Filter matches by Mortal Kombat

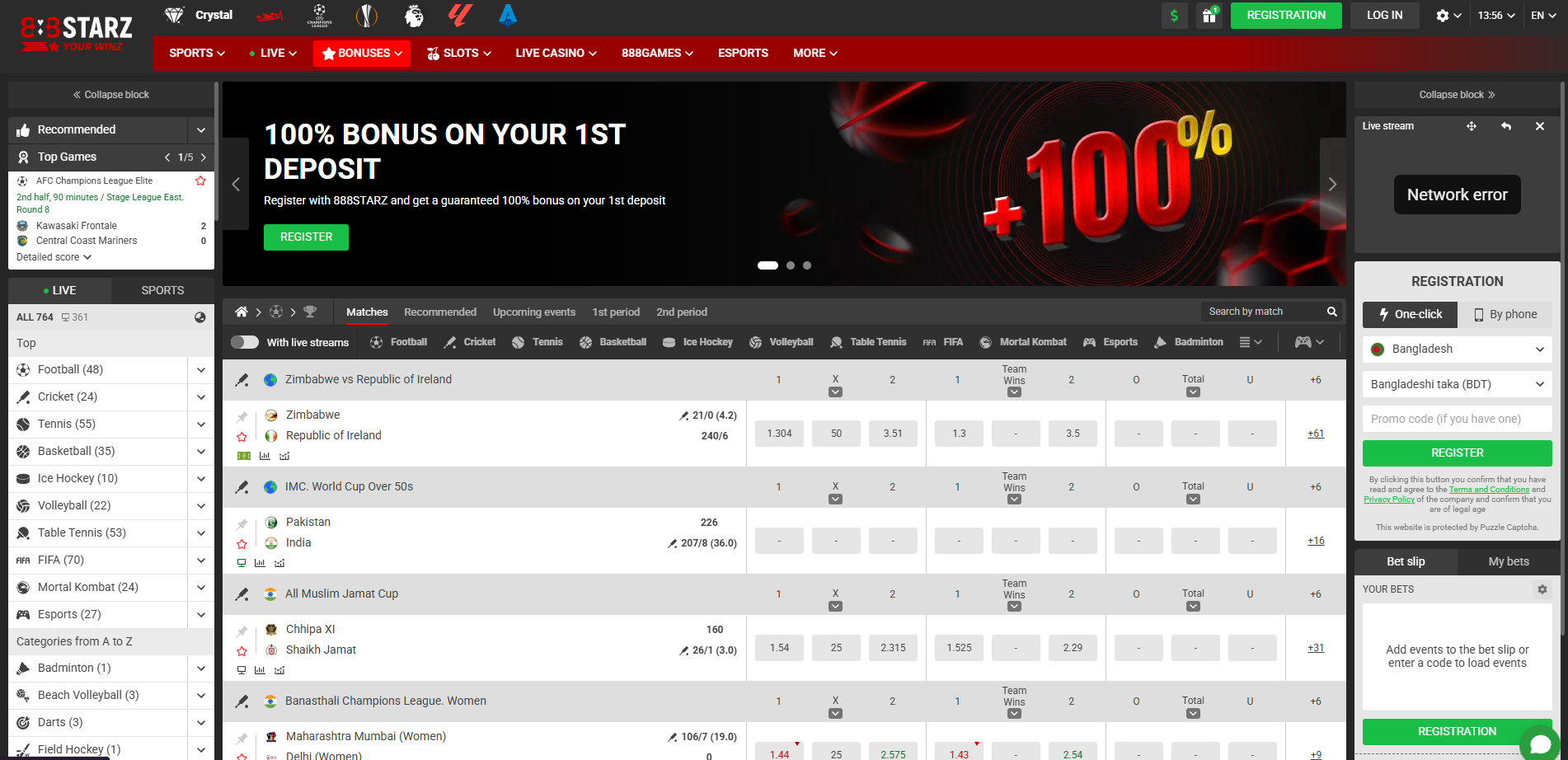tap(1023, 342)
